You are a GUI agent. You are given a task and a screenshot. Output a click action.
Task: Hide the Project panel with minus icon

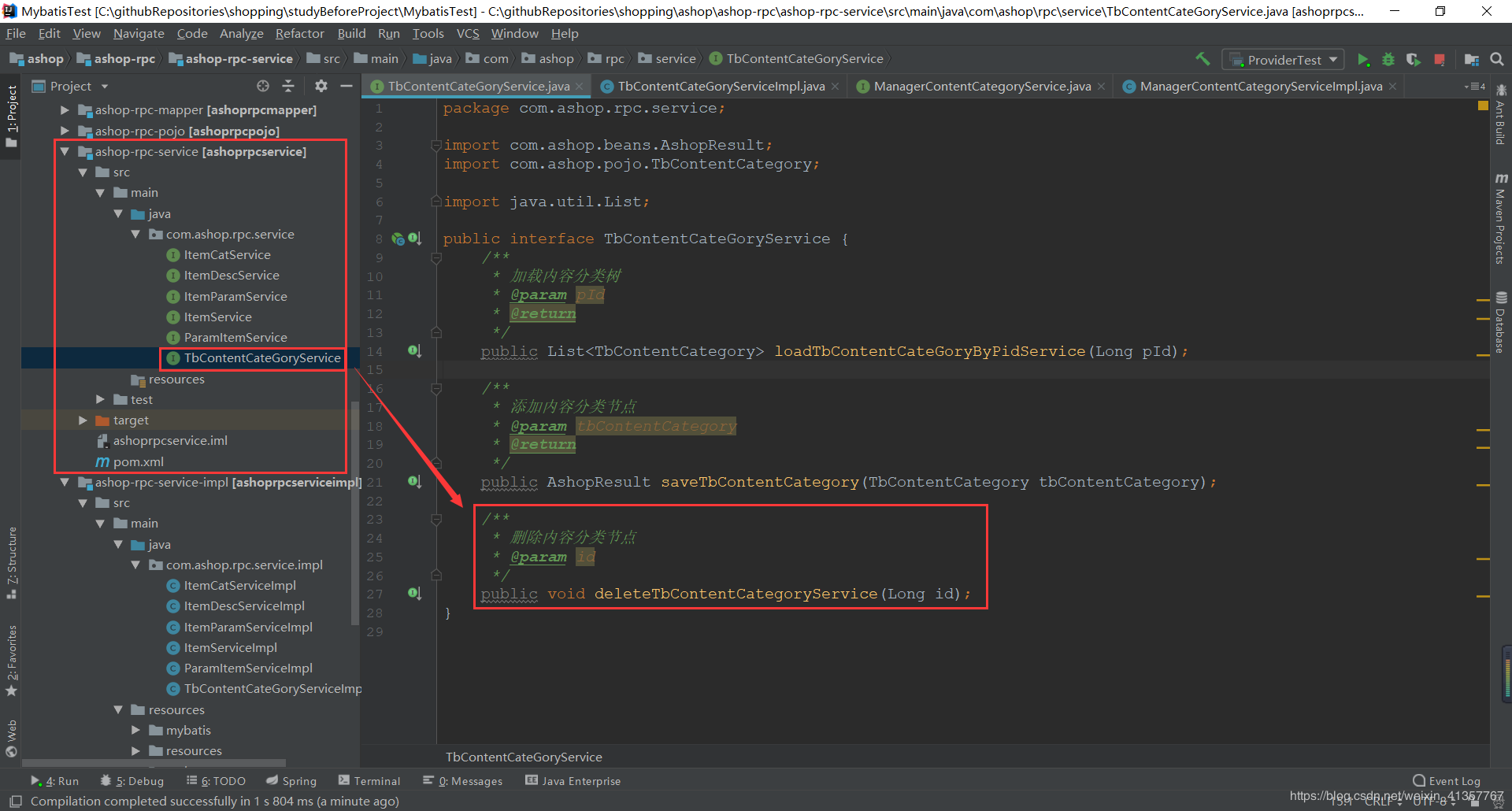346,86
